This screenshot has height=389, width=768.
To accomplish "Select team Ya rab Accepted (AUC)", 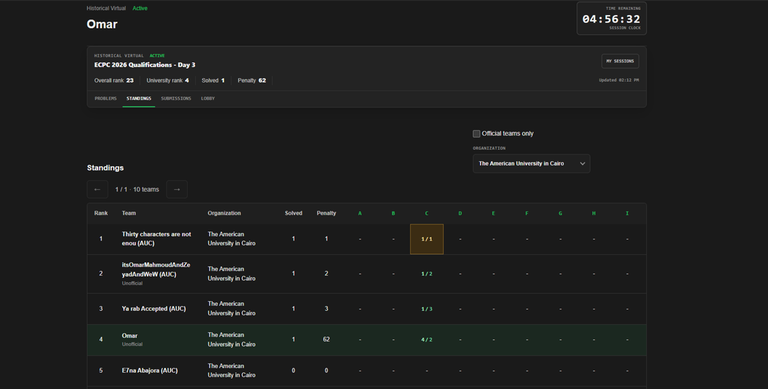I will click(x=154, y=309).
